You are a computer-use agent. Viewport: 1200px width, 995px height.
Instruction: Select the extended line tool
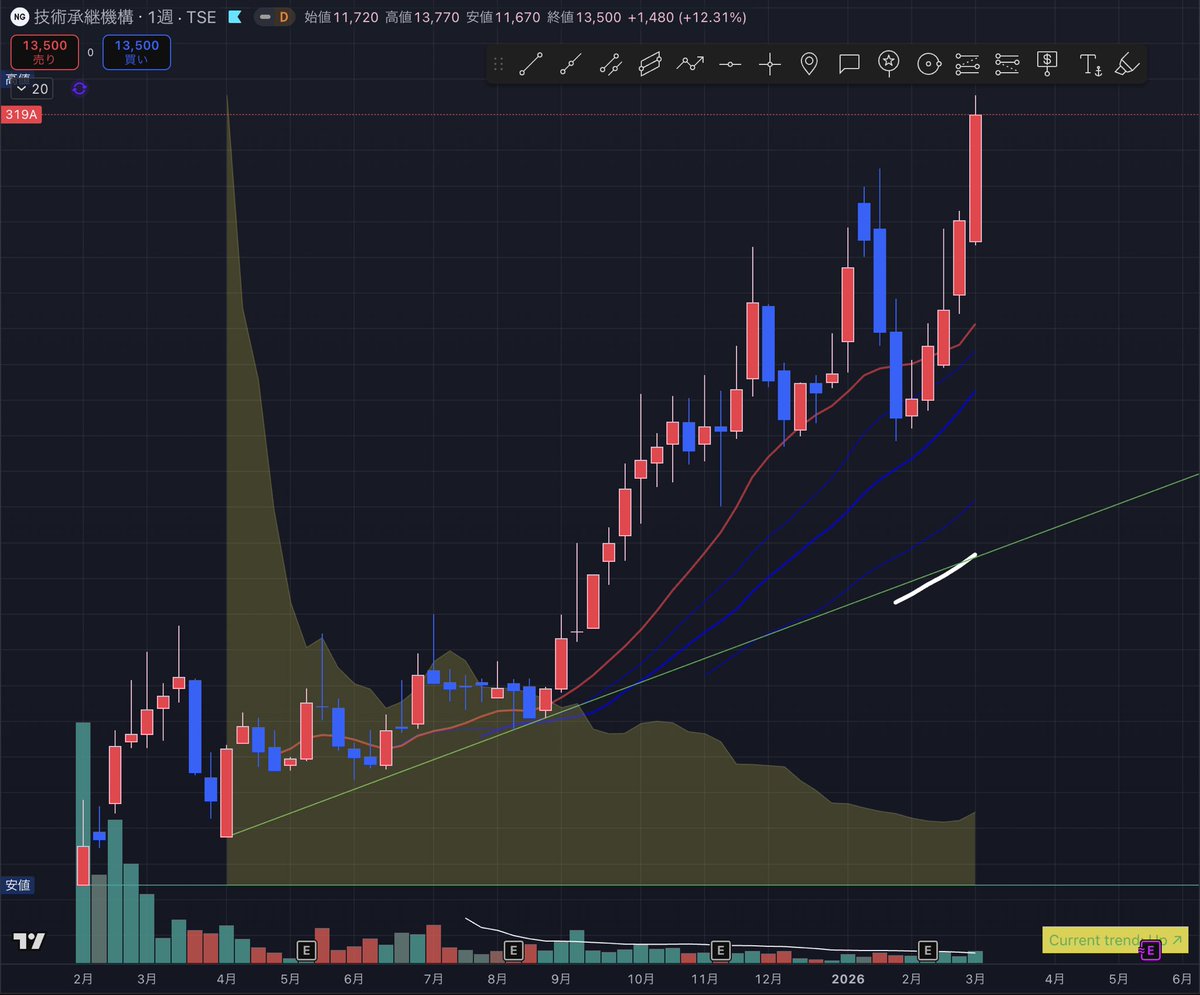(x=610, y=65)
